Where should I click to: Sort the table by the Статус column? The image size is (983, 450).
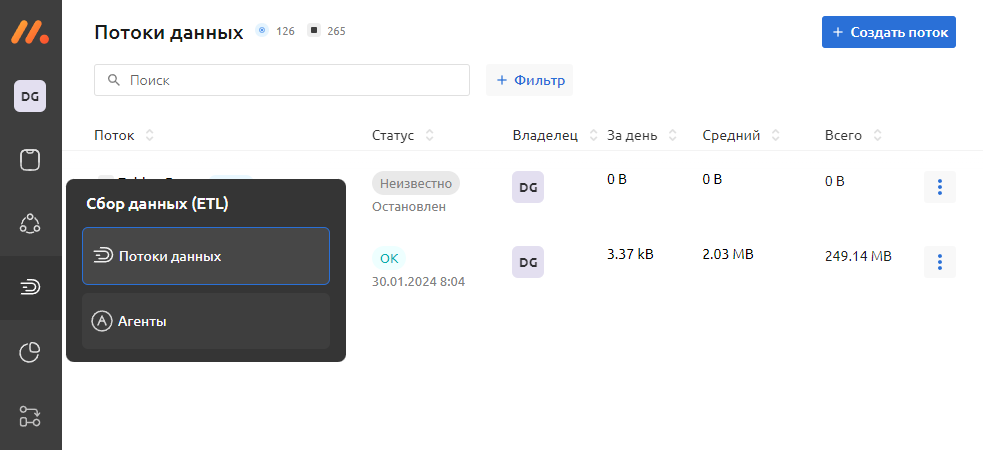coord(429,135)
